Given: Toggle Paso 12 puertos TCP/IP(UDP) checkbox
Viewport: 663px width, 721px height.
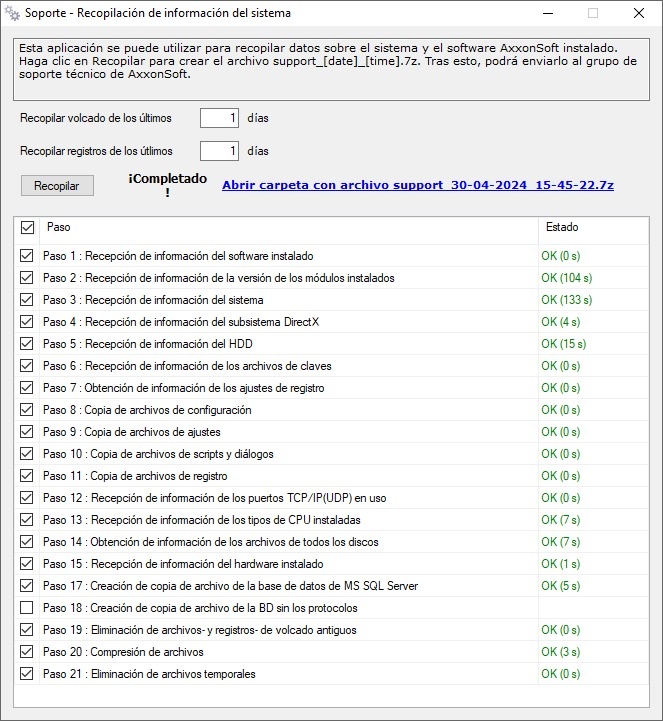Looking at the screenshot, I should pos(27,498).
